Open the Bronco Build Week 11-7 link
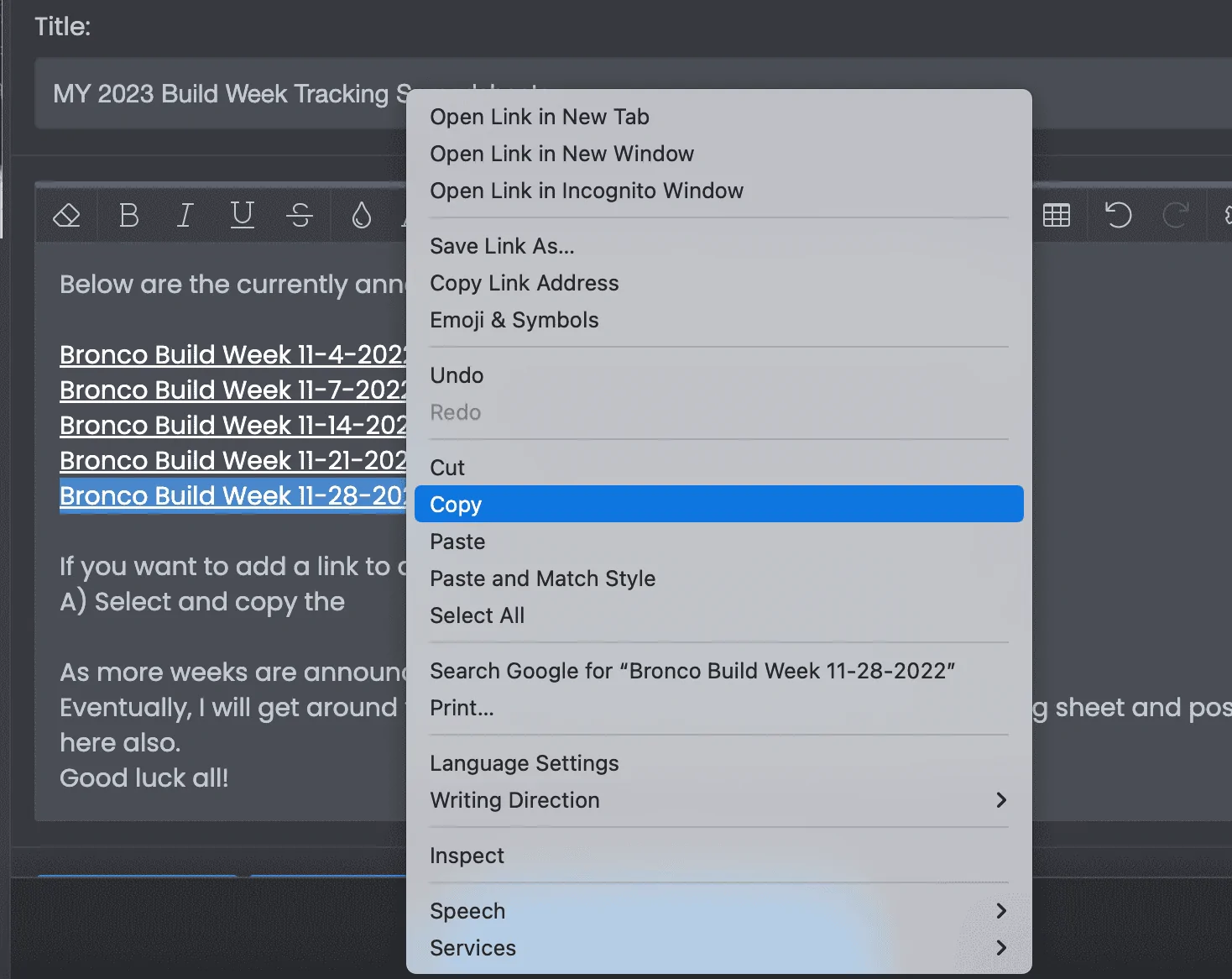The width and height of the screenshot is (1232, 979). [x=232, y=390]
